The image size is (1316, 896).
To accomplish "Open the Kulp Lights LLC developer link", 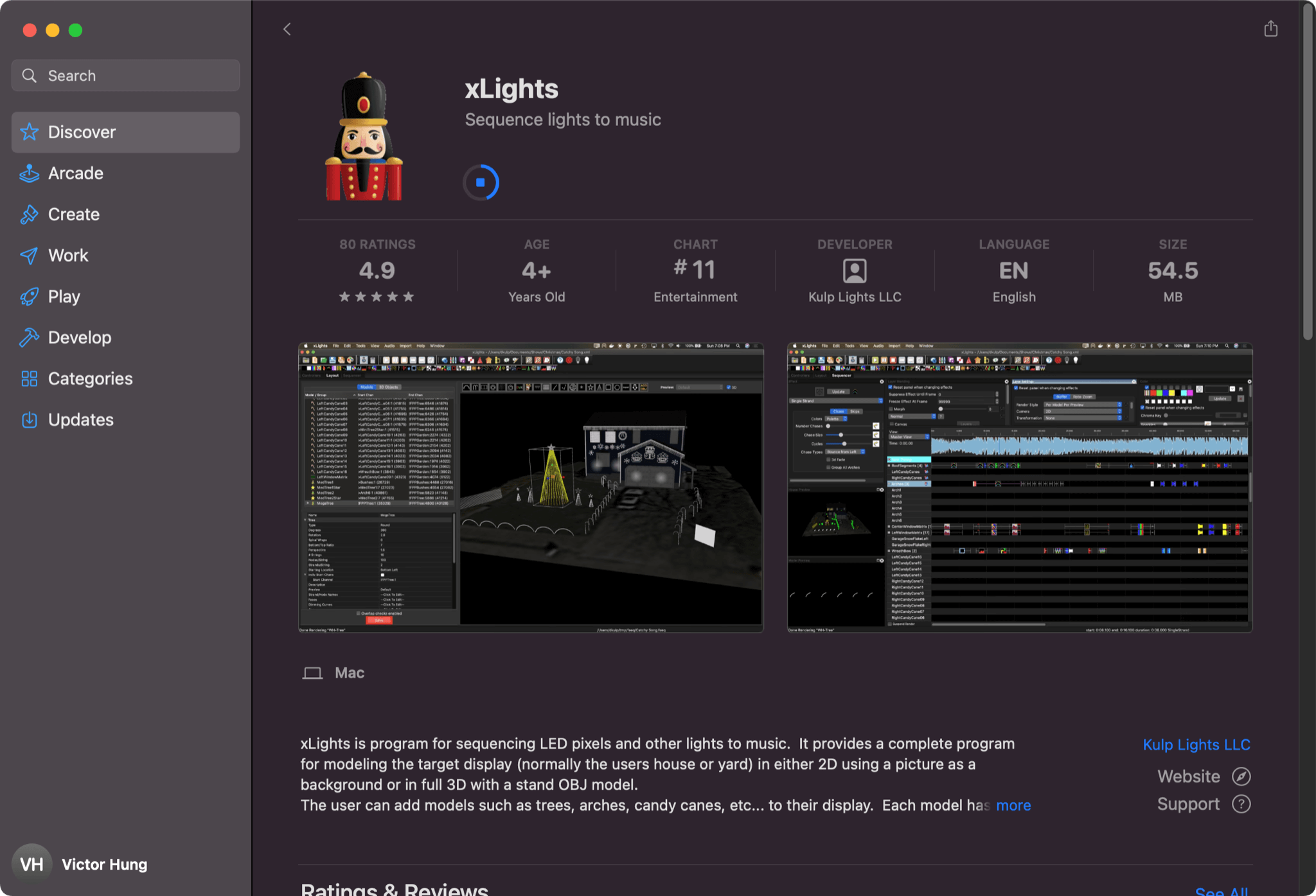I will pos(1196,745).
